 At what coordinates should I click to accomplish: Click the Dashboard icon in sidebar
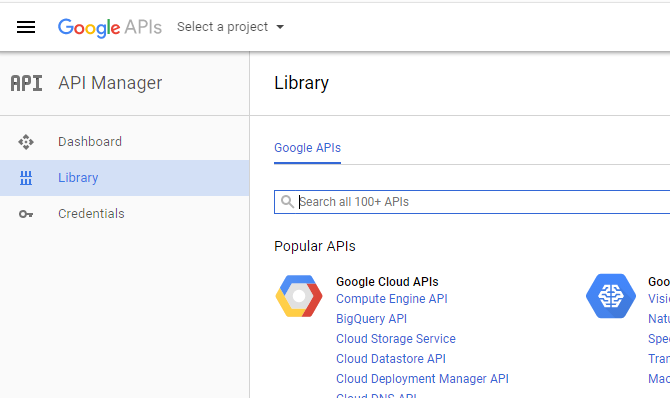[26, 142]
